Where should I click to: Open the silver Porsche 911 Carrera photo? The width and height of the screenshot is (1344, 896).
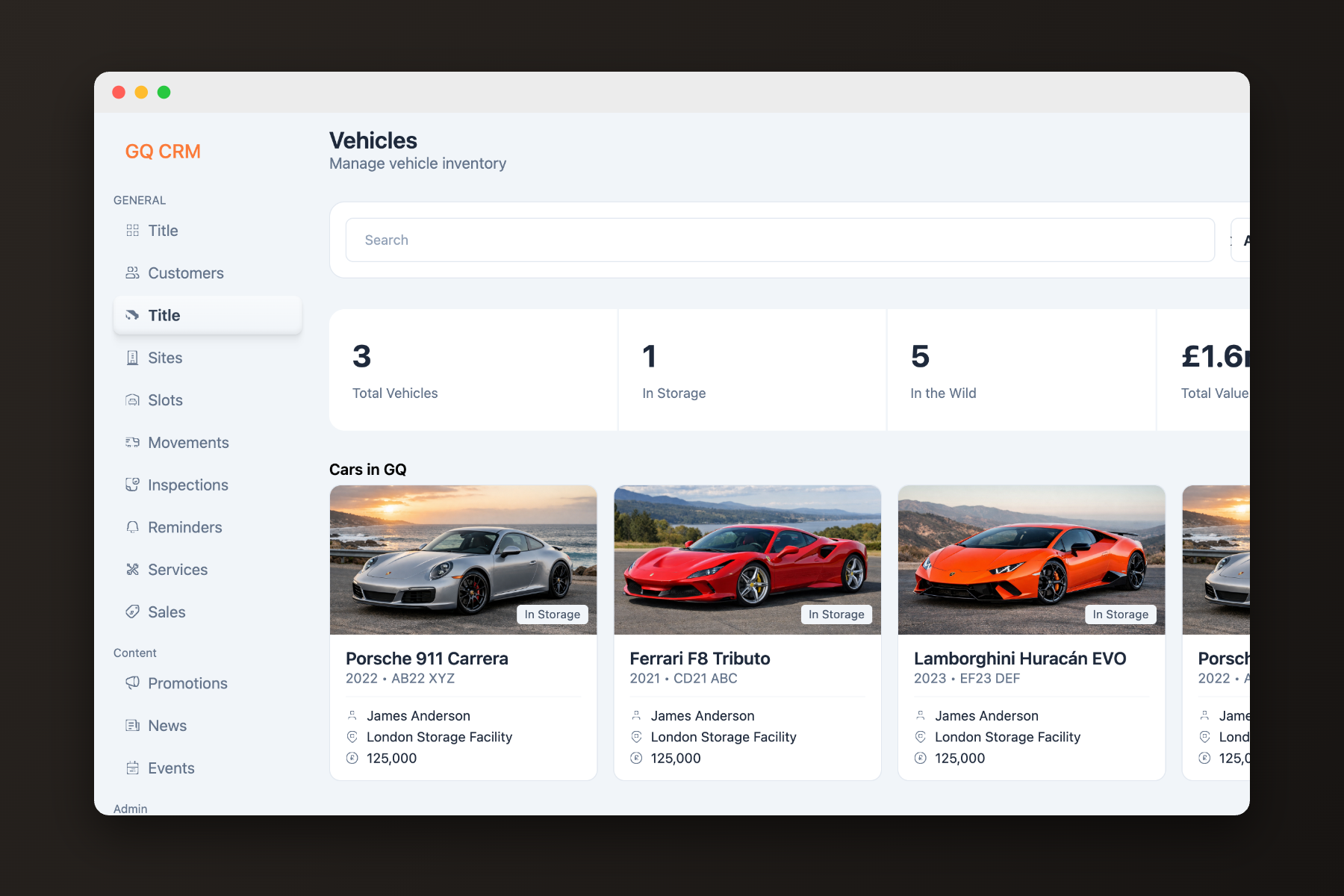464,560
